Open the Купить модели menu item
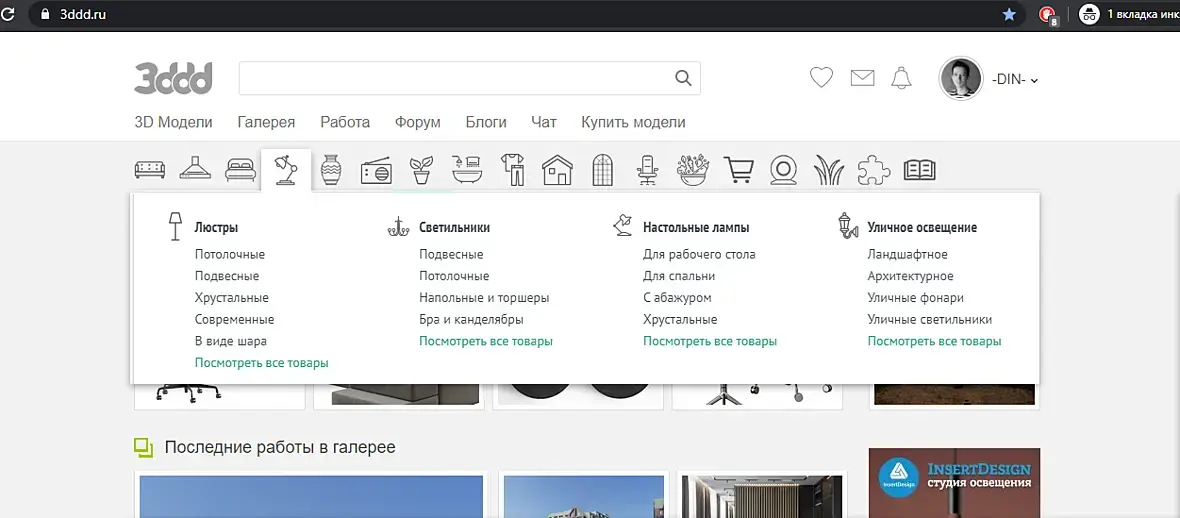Image resolution: width=1180 pixels, height=518 pixels. [633, 122]
